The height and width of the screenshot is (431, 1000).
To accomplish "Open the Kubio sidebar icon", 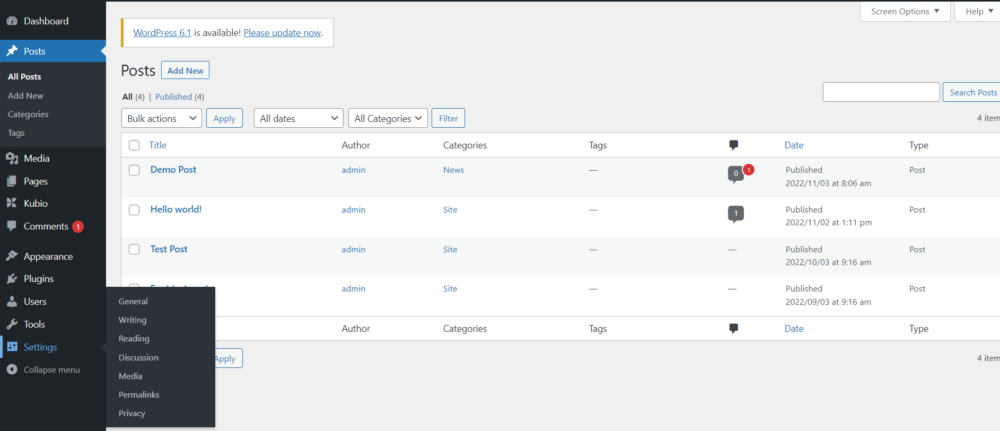I will (x=11, y=204).
